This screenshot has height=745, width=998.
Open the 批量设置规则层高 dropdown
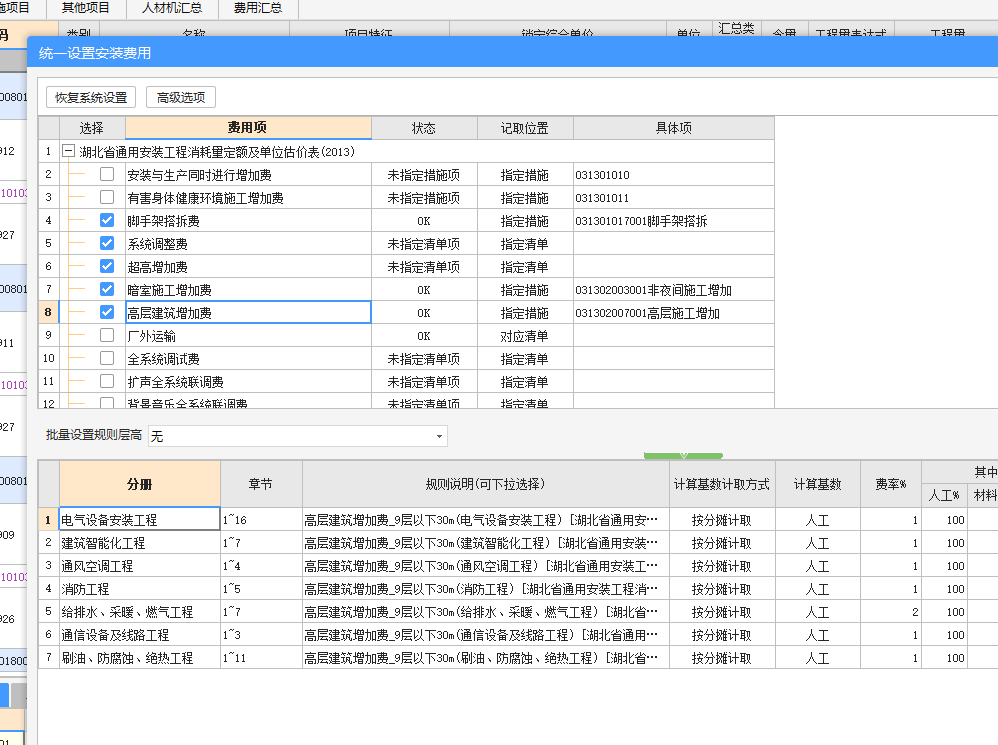pyautogui.click(x=298, y=436)
